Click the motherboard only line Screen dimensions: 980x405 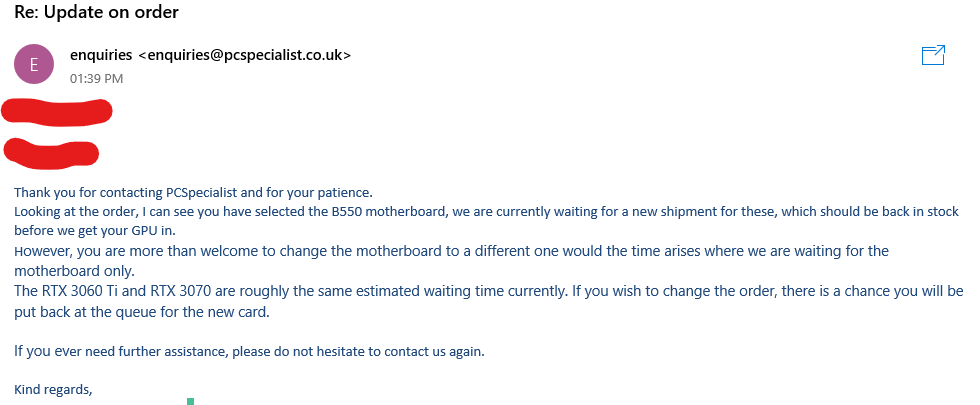[74, 271]
